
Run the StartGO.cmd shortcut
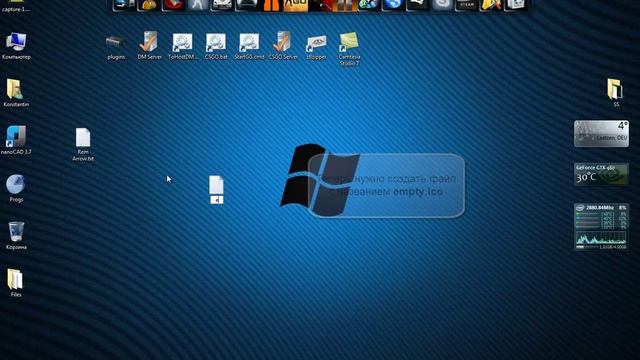(249, 46)
